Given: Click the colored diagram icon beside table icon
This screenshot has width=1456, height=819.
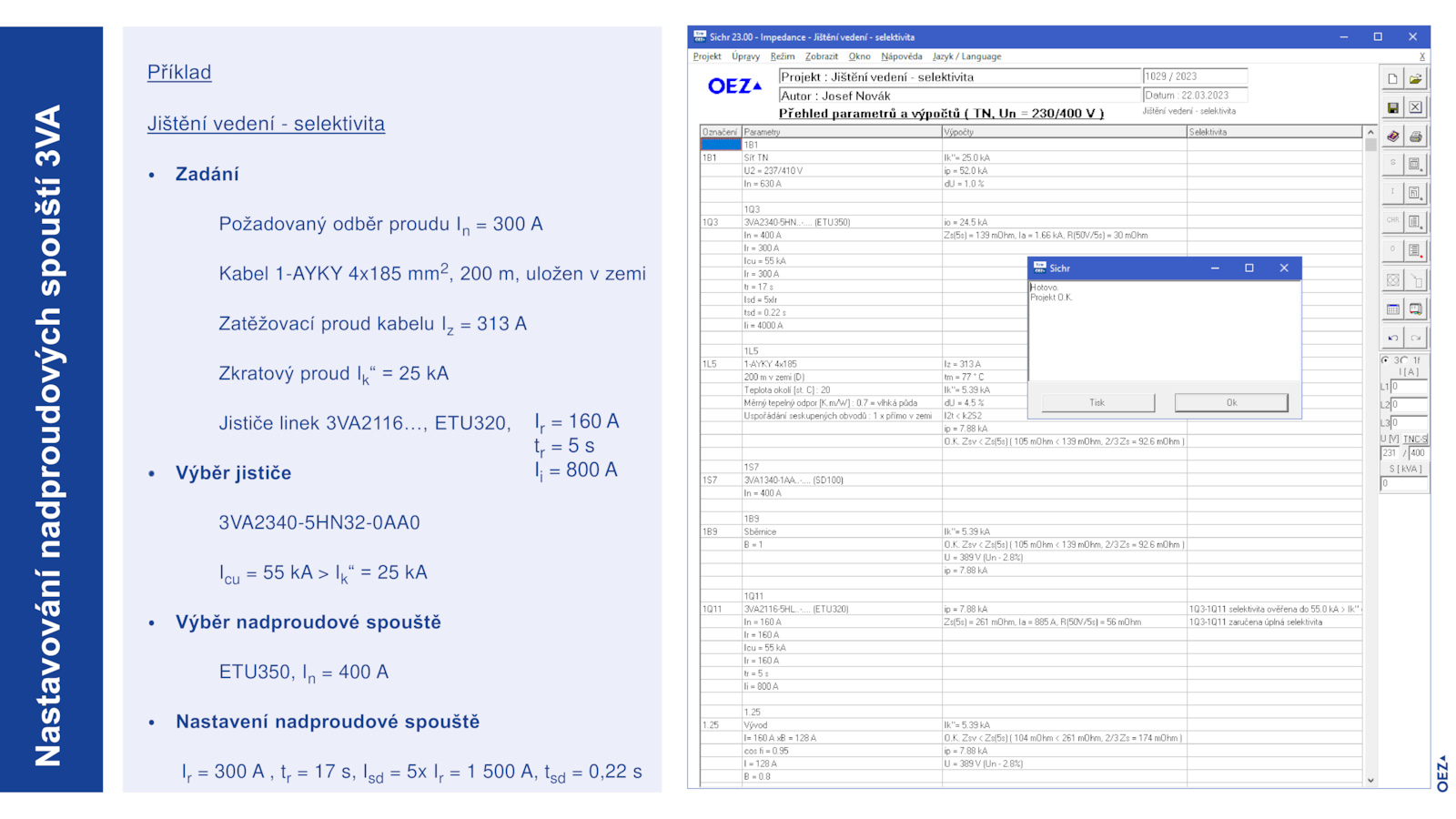Looking at the screenshot, I should click(x=1416, y=309).
